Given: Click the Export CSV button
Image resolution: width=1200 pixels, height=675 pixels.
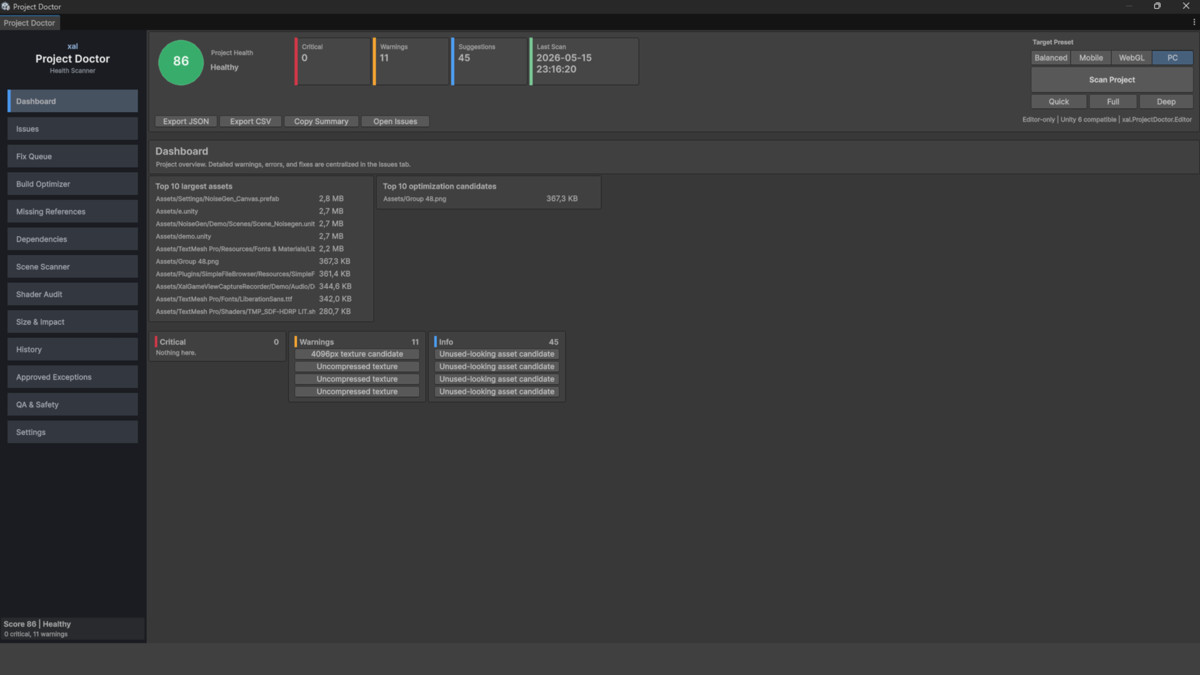Looking at the screenshot, I should tap(250, 121).
